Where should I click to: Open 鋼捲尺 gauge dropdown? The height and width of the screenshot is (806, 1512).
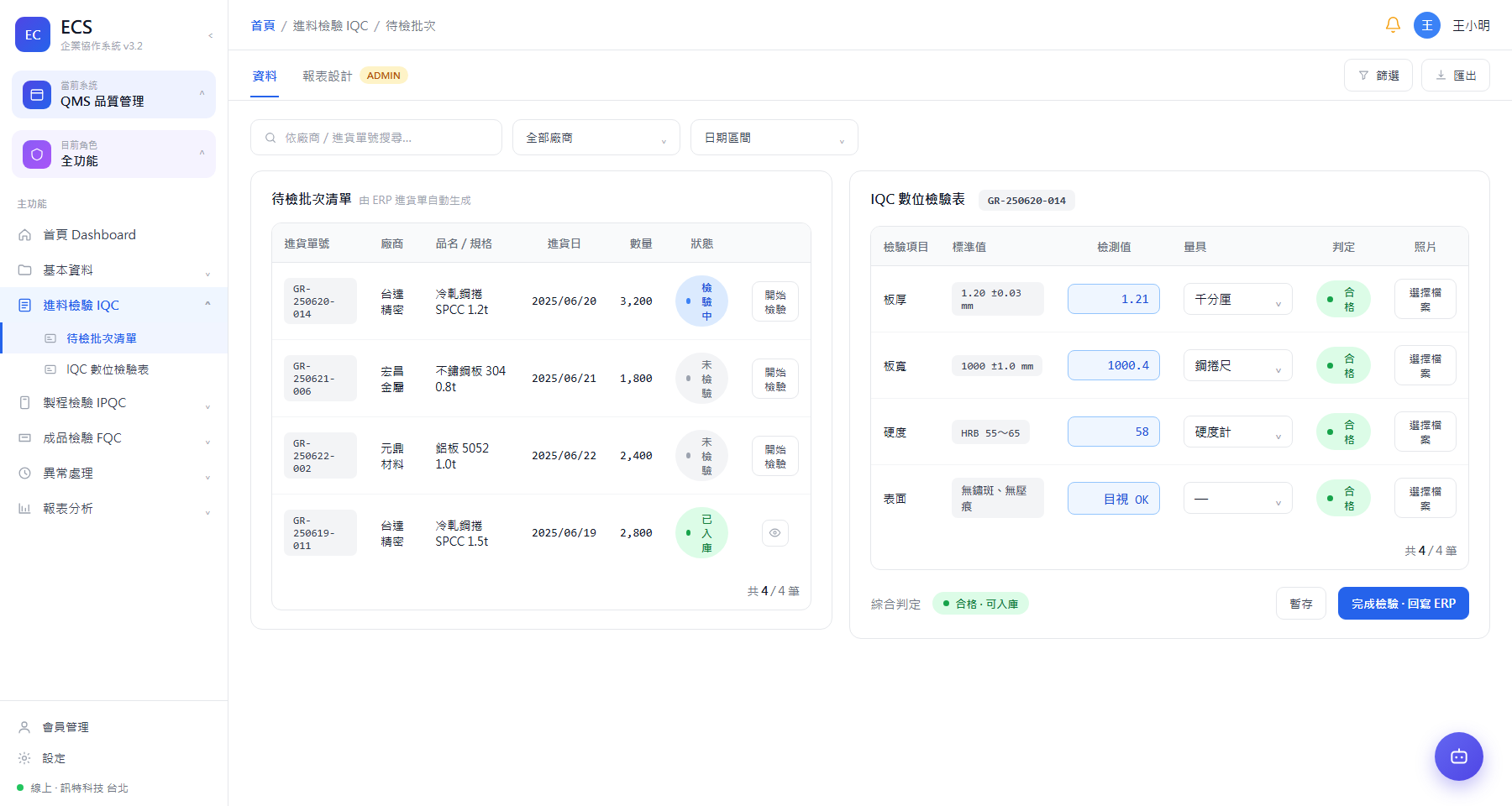(x=1238, y=365)
